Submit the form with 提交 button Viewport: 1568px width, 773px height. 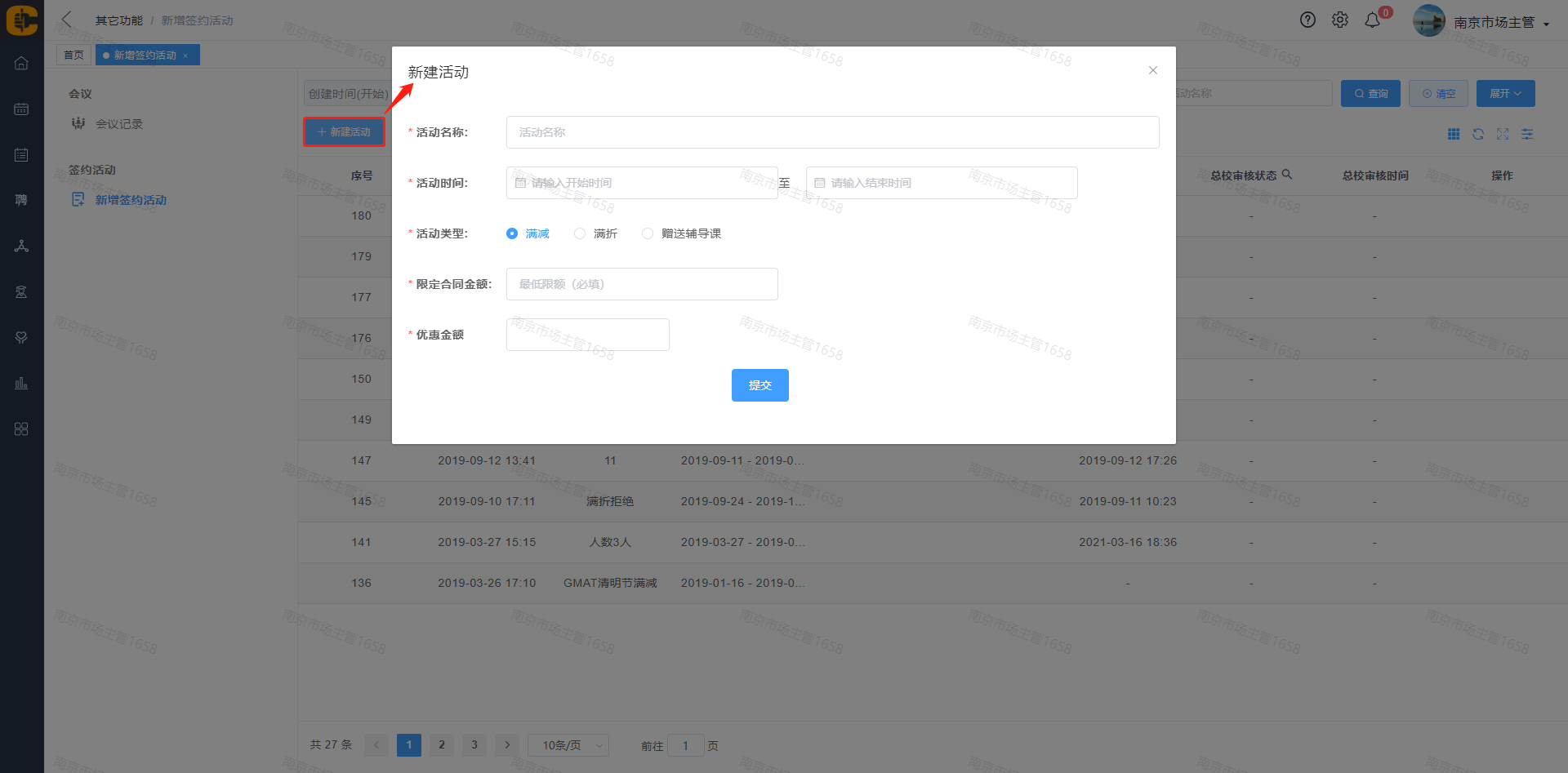759,385
